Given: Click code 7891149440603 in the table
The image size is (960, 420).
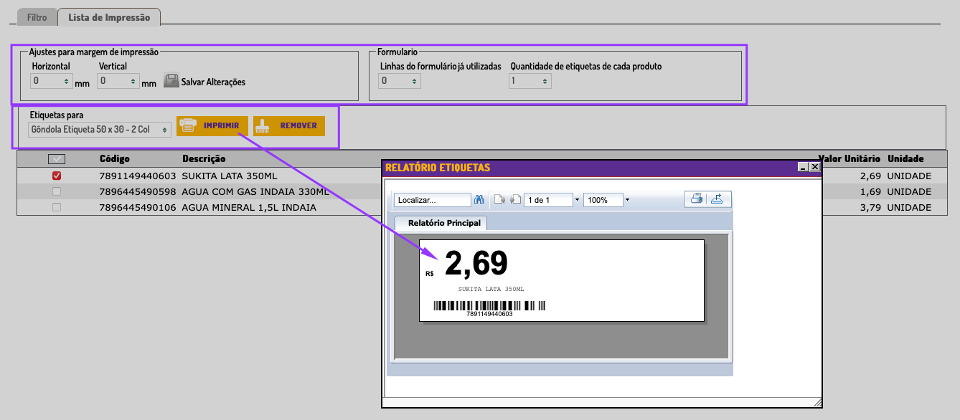Looking at the screenshot, I should tap(138, 176).
